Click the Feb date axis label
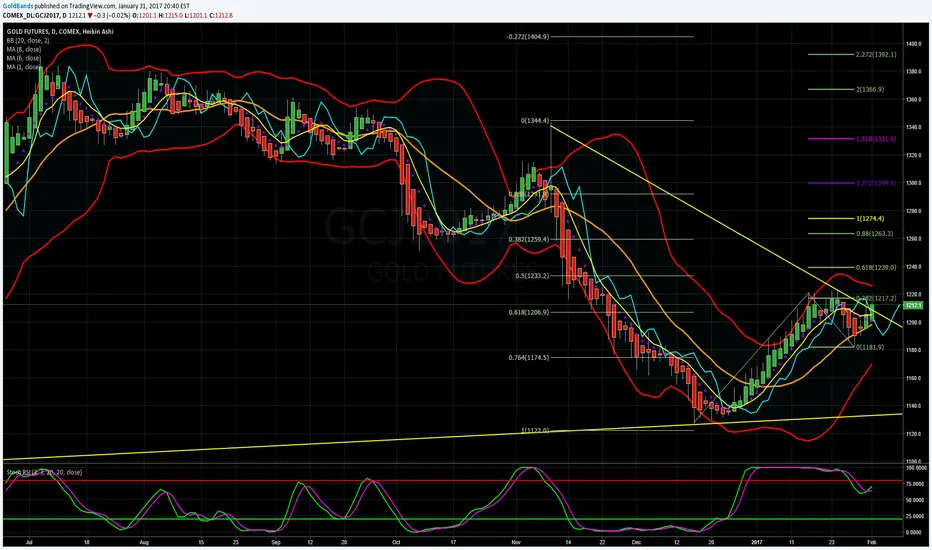Image resolution: width=932 pixels, height=550 pixels. 871,542
